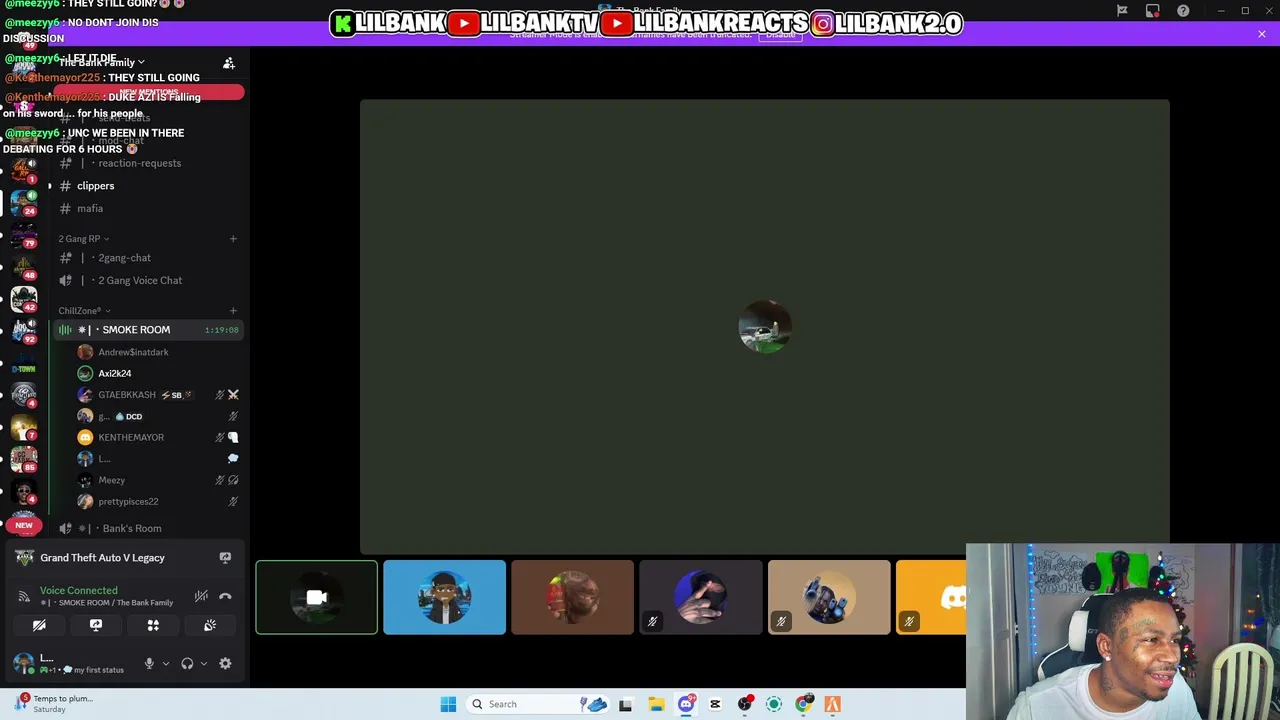The width and height of the screenshot is (1280, 720).
Task: Open headphone output options arrow
Action: pyautogui.click(x=204, y=663)
